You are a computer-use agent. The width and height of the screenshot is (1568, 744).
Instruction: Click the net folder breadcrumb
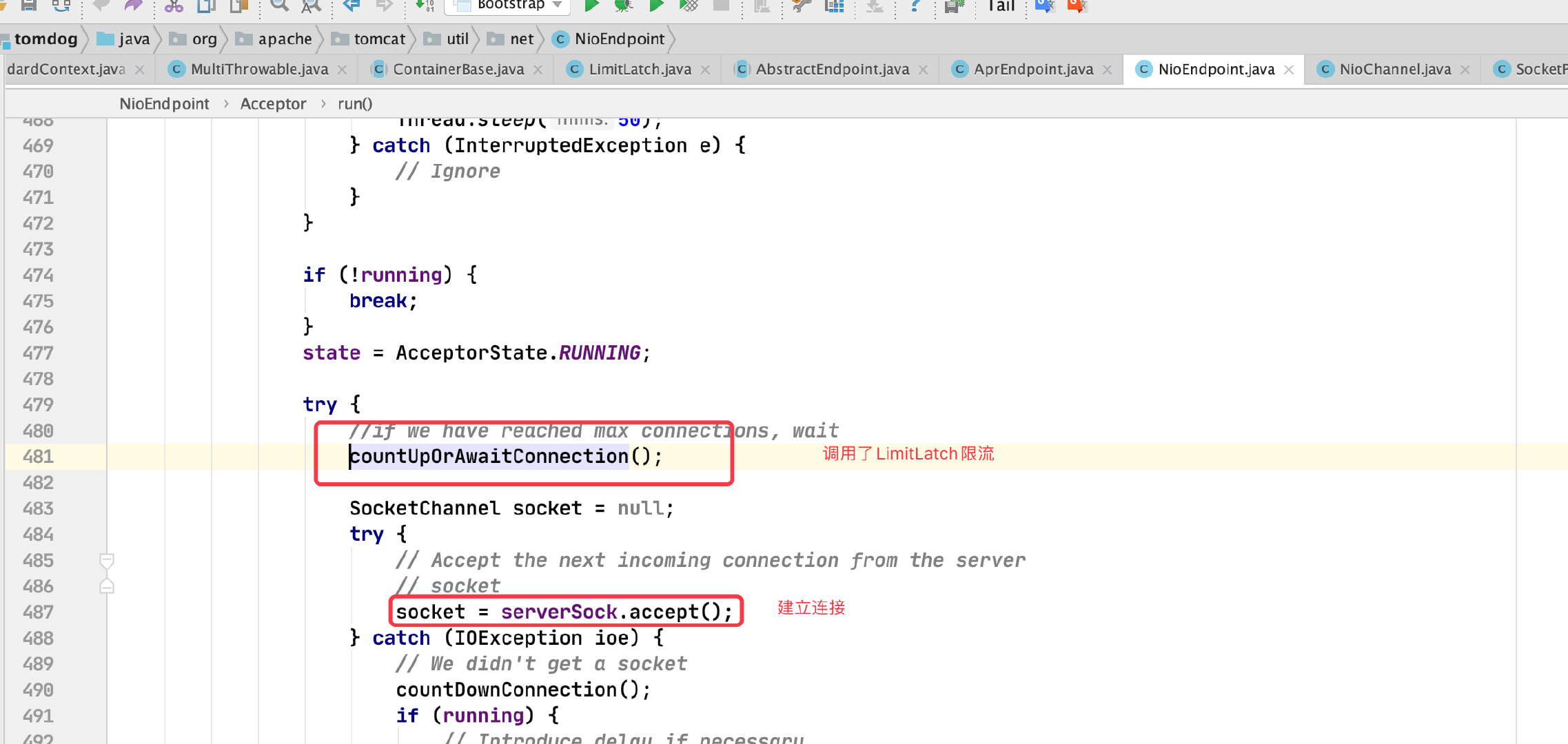[511, 39]
